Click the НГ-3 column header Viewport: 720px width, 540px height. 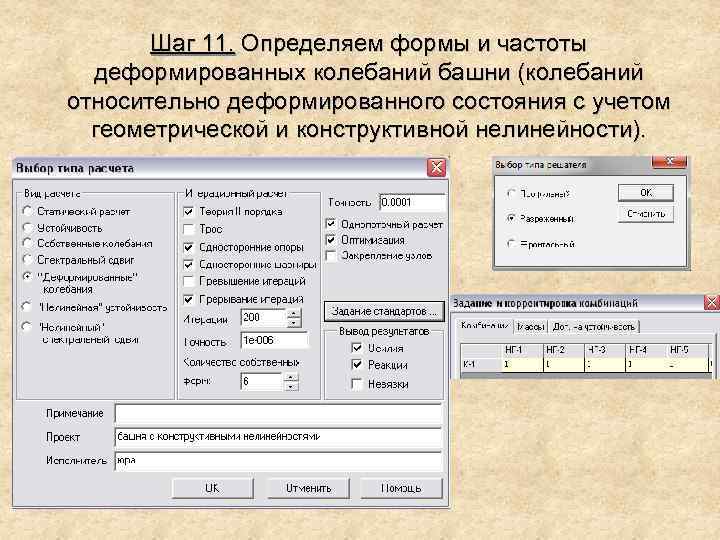click(x=605, y=350)
